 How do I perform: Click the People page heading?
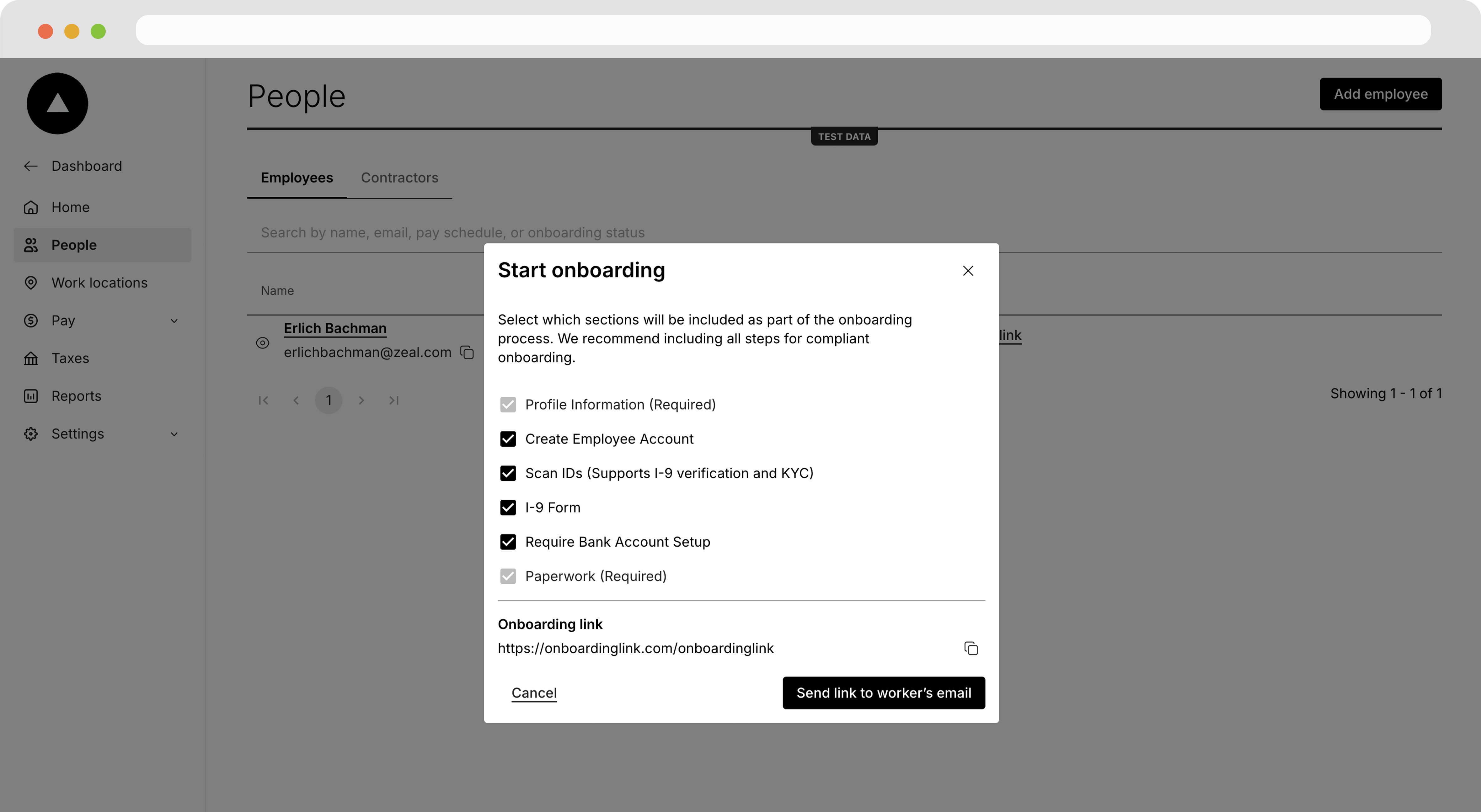297,96
